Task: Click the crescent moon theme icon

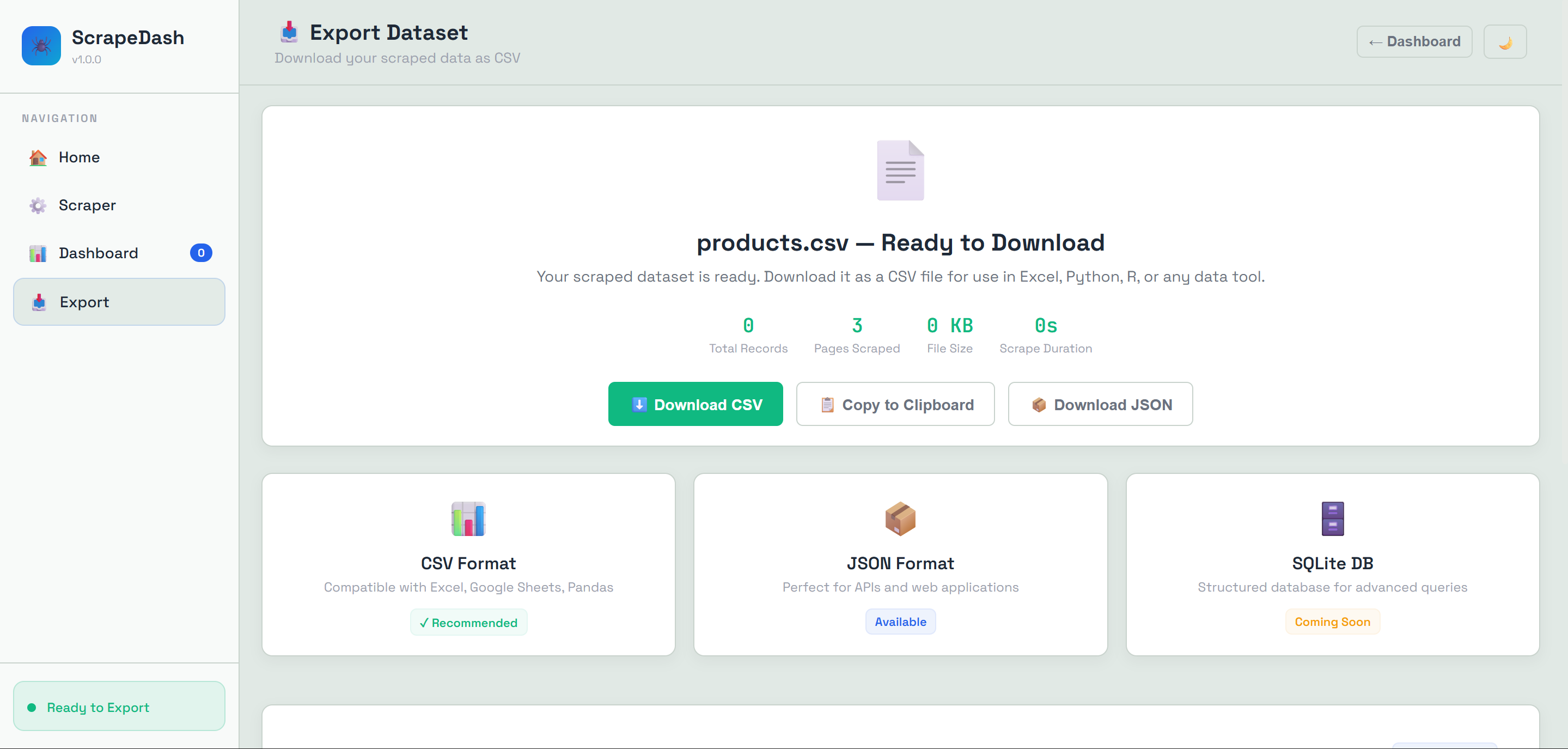Action: 1505,41
